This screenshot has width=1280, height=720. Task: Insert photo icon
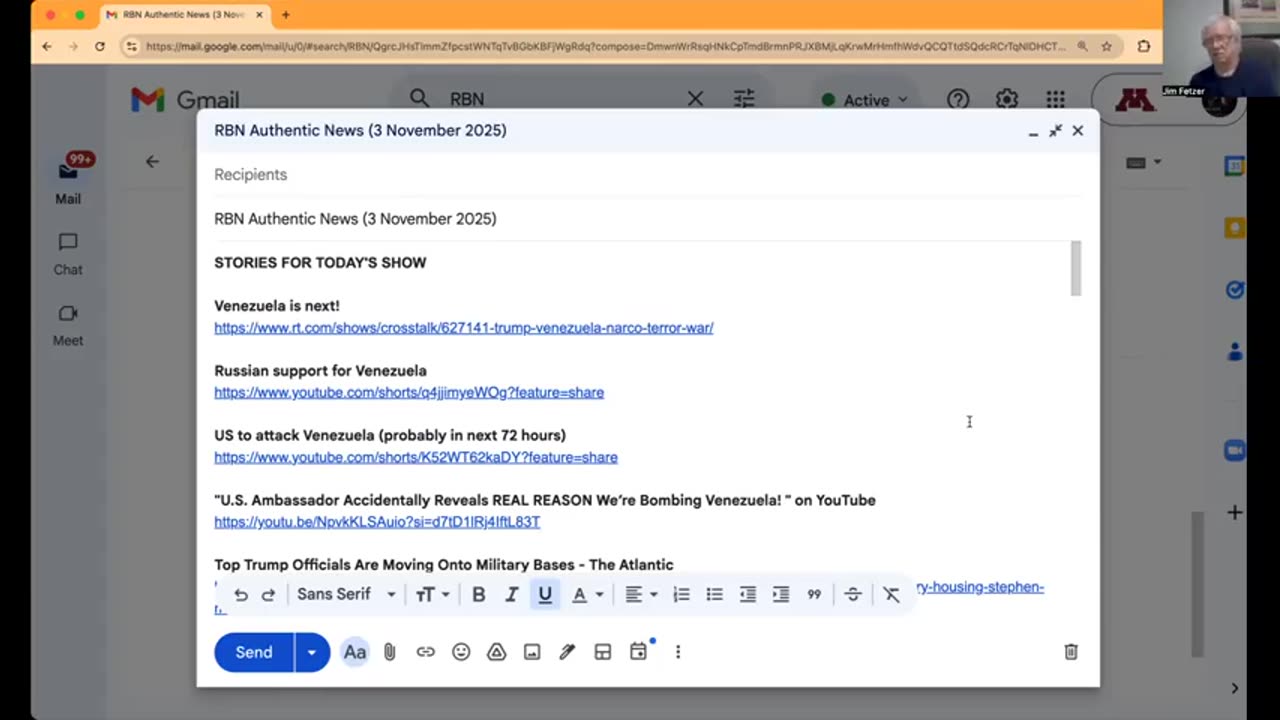[x=532, y=652]
